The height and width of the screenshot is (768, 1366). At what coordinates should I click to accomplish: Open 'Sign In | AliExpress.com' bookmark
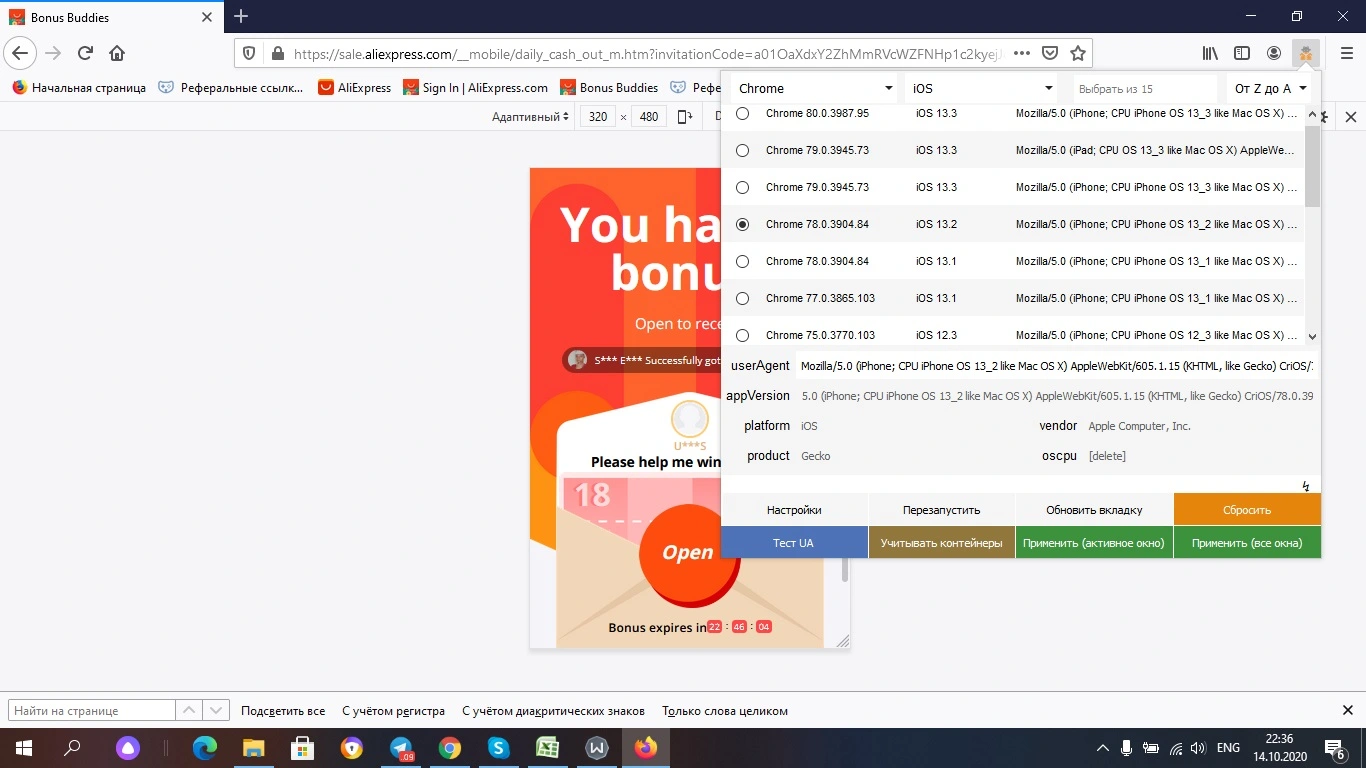click(x=476, y=88)
